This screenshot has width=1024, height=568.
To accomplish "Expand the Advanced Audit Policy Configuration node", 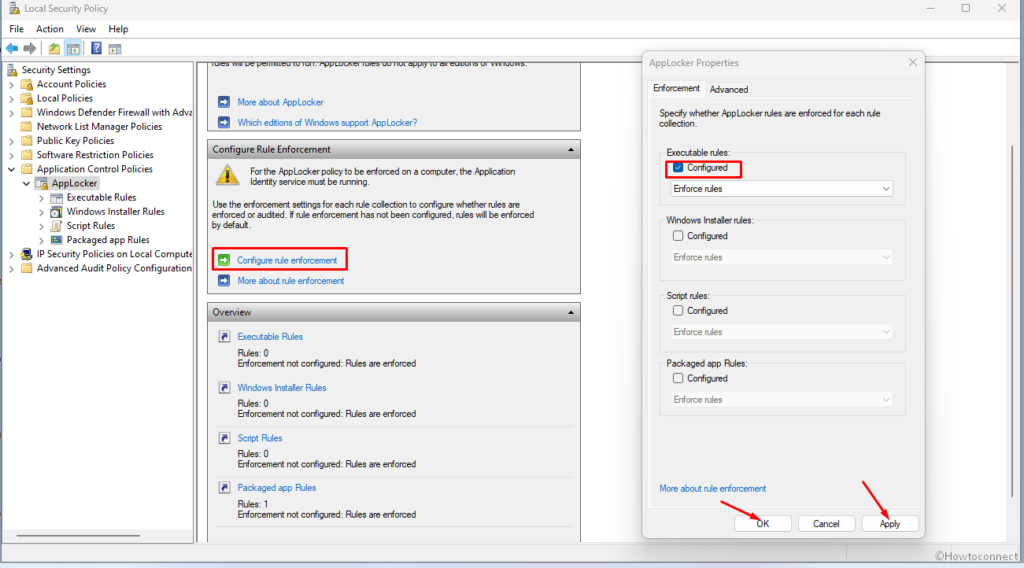I will [11, 268].
